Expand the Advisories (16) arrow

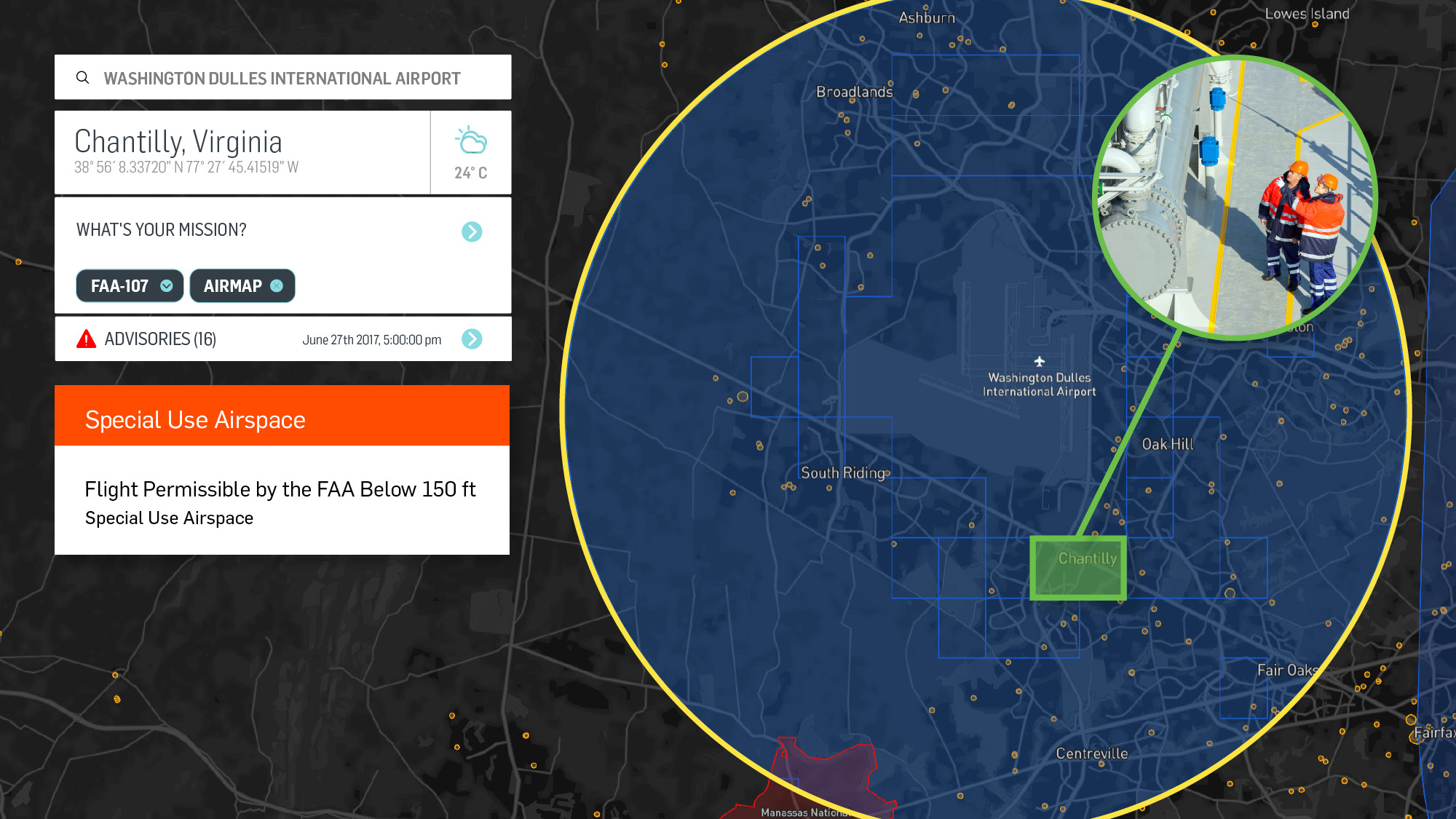(472, 339)
